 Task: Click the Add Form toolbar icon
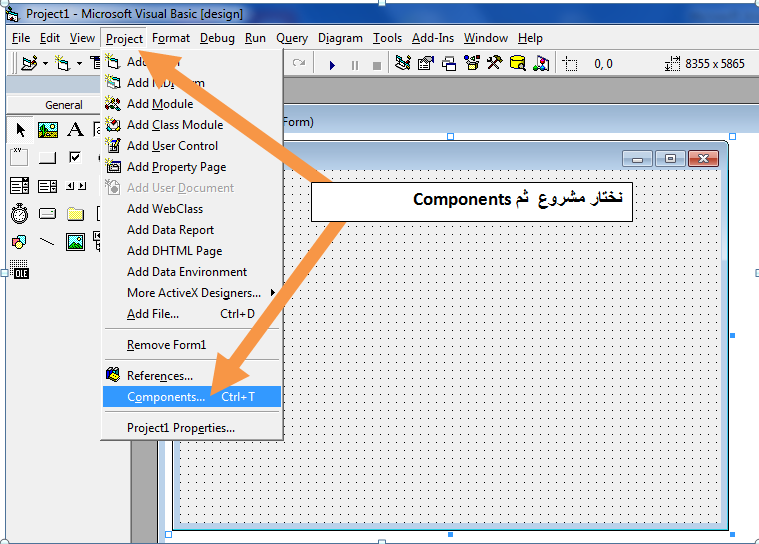tap(63, 63)
